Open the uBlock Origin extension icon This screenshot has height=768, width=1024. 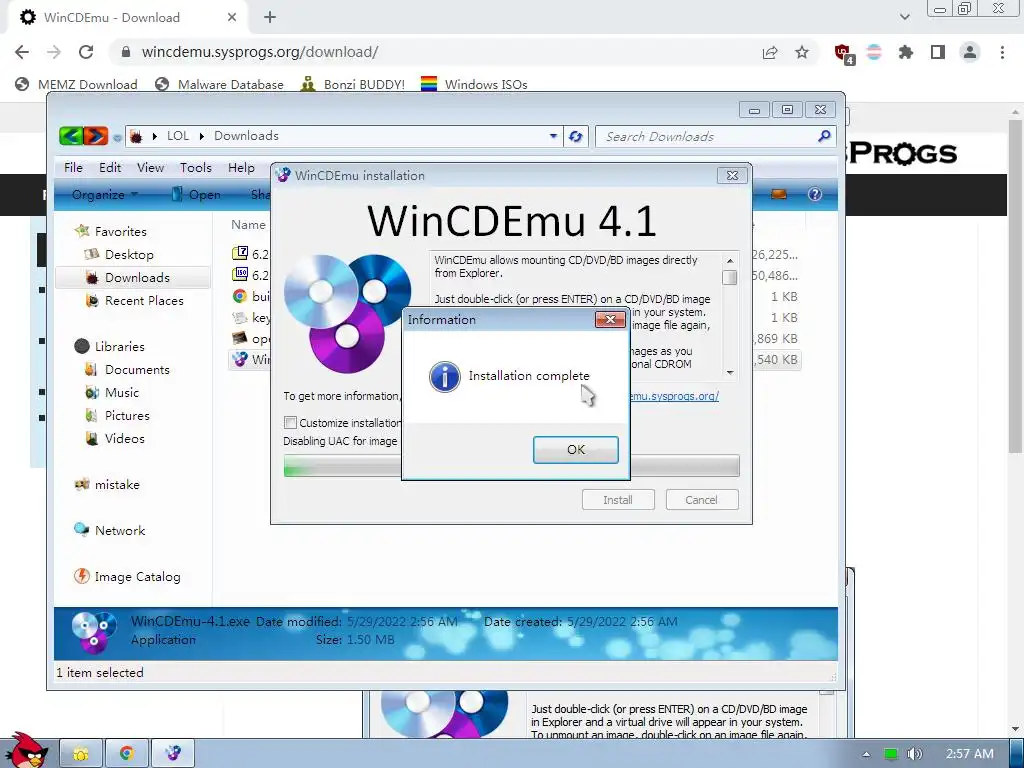[x=843, y=53]
